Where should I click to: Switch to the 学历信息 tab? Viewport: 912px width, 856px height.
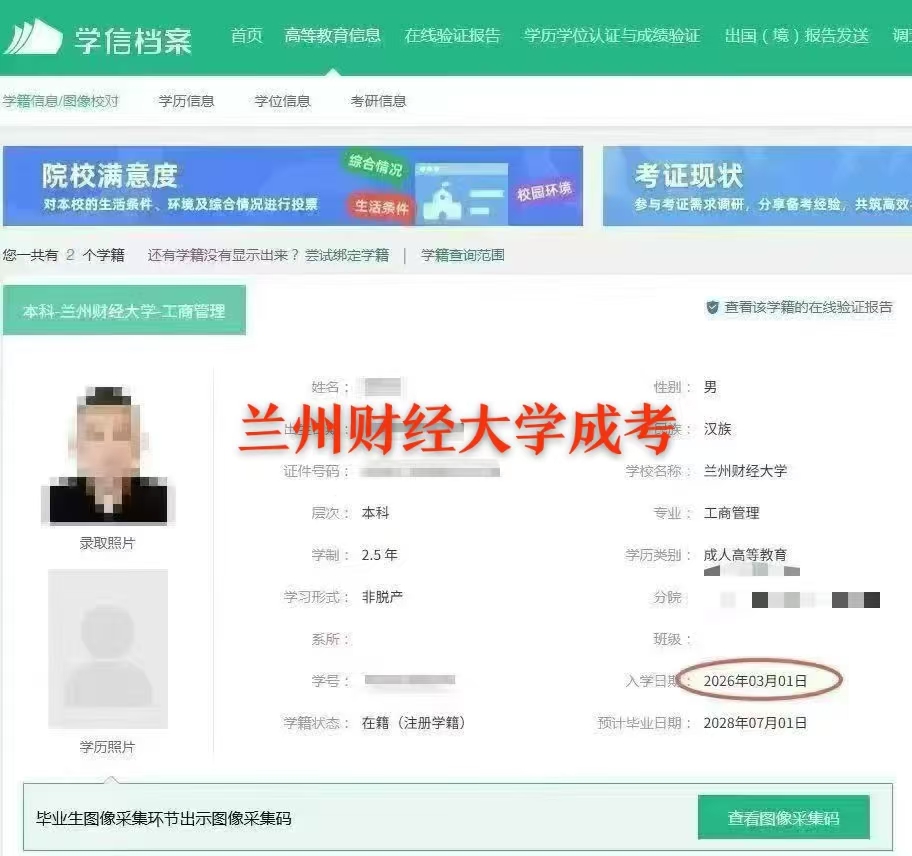click(x=186, y=101)
